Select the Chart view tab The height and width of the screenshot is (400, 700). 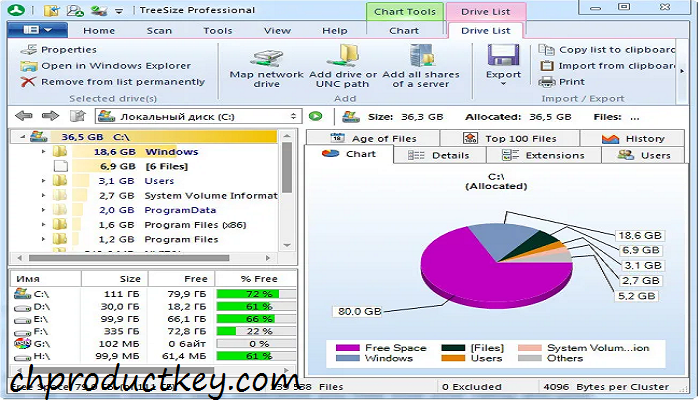(349, 154)
